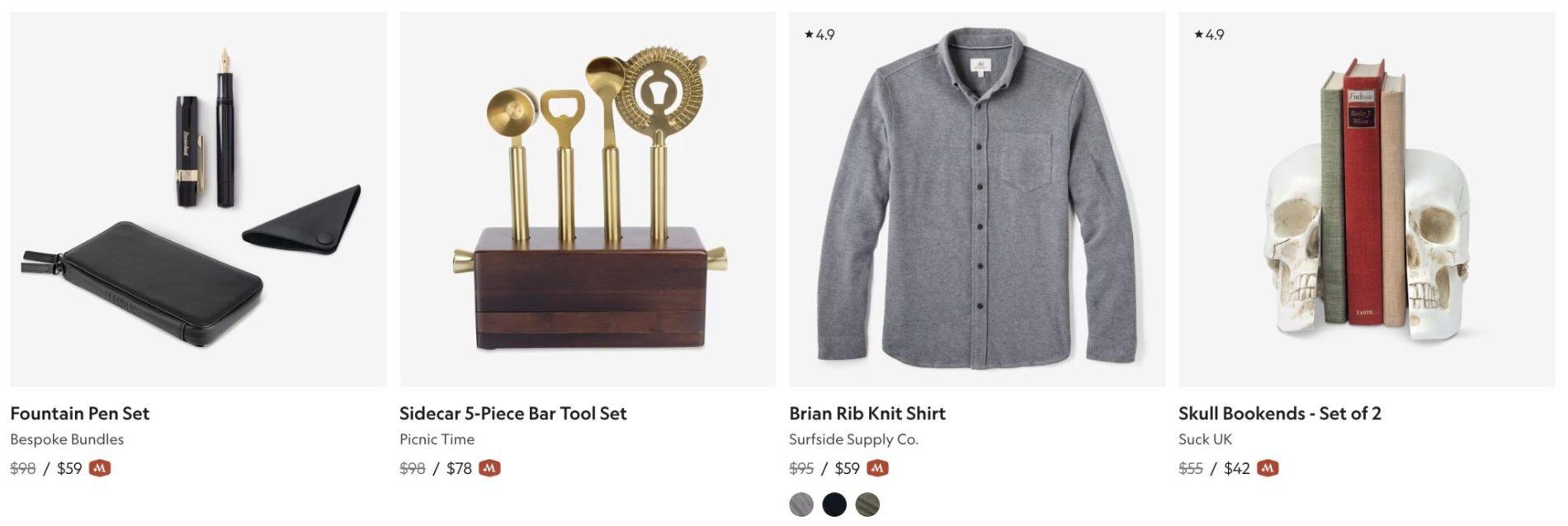1568x526 pixels.
Task: Click the Picnic Time brand name
Action: pyautogui.click(x=437, y=439)
